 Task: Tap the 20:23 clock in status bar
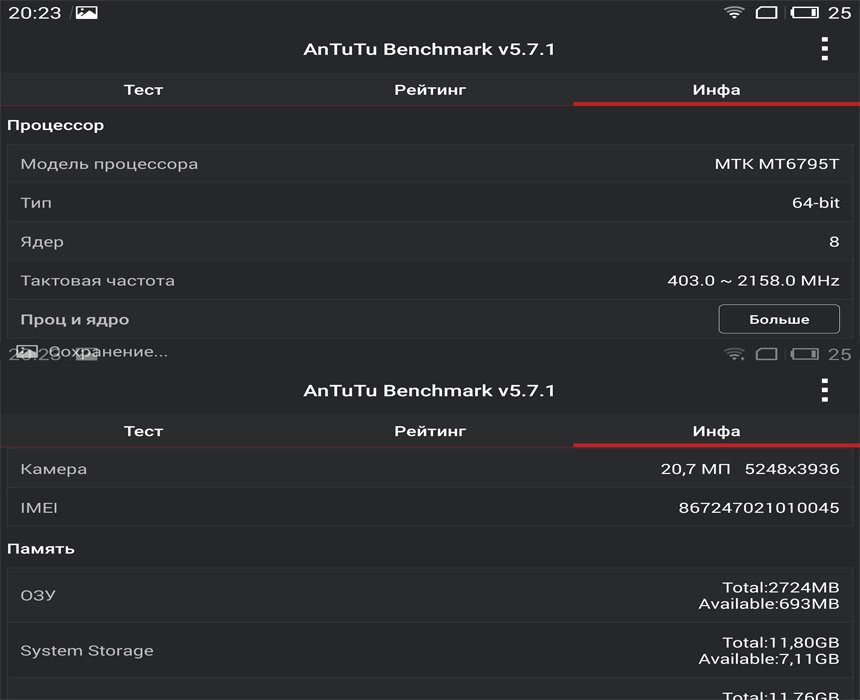point(35,13)
